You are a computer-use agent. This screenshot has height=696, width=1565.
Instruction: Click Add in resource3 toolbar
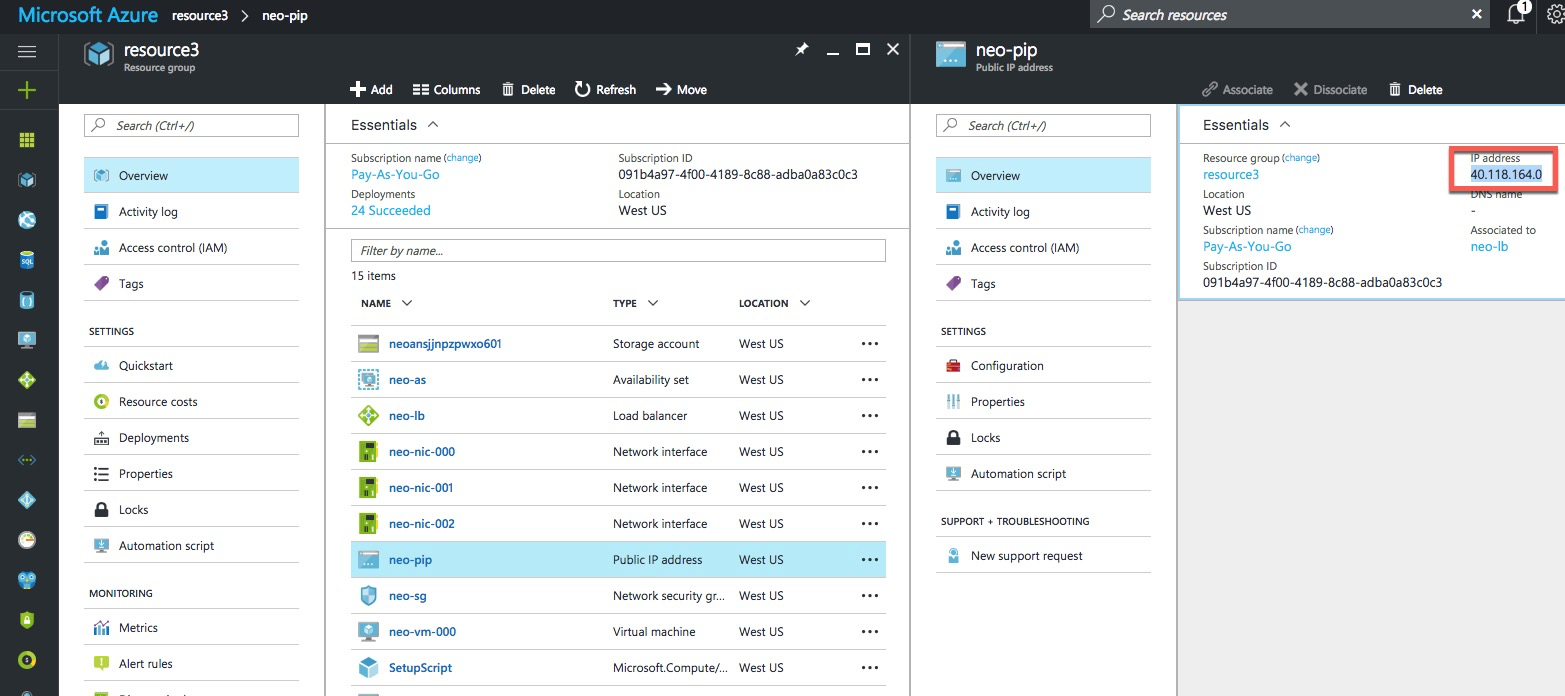[x=371, y=90]
